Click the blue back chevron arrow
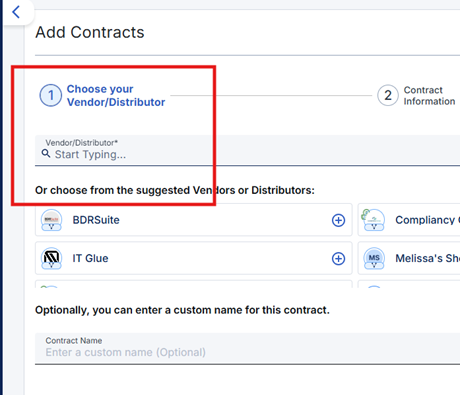The image size is (460, 395). pos(16,12)
